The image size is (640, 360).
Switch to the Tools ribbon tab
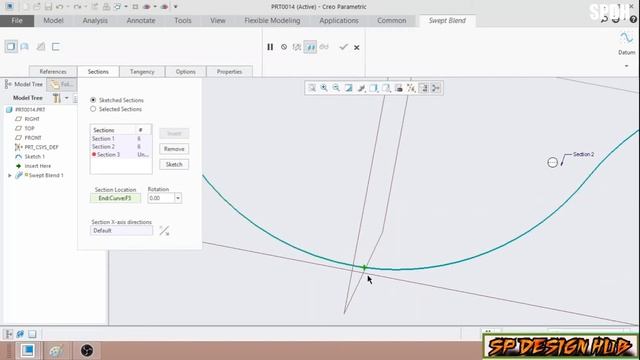(183, 20)
